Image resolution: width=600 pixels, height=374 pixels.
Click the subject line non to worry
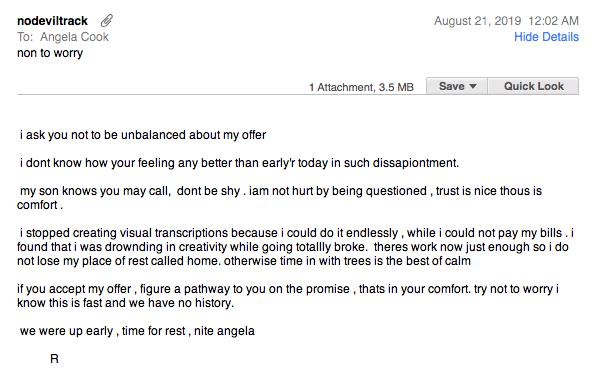(50, 53)
